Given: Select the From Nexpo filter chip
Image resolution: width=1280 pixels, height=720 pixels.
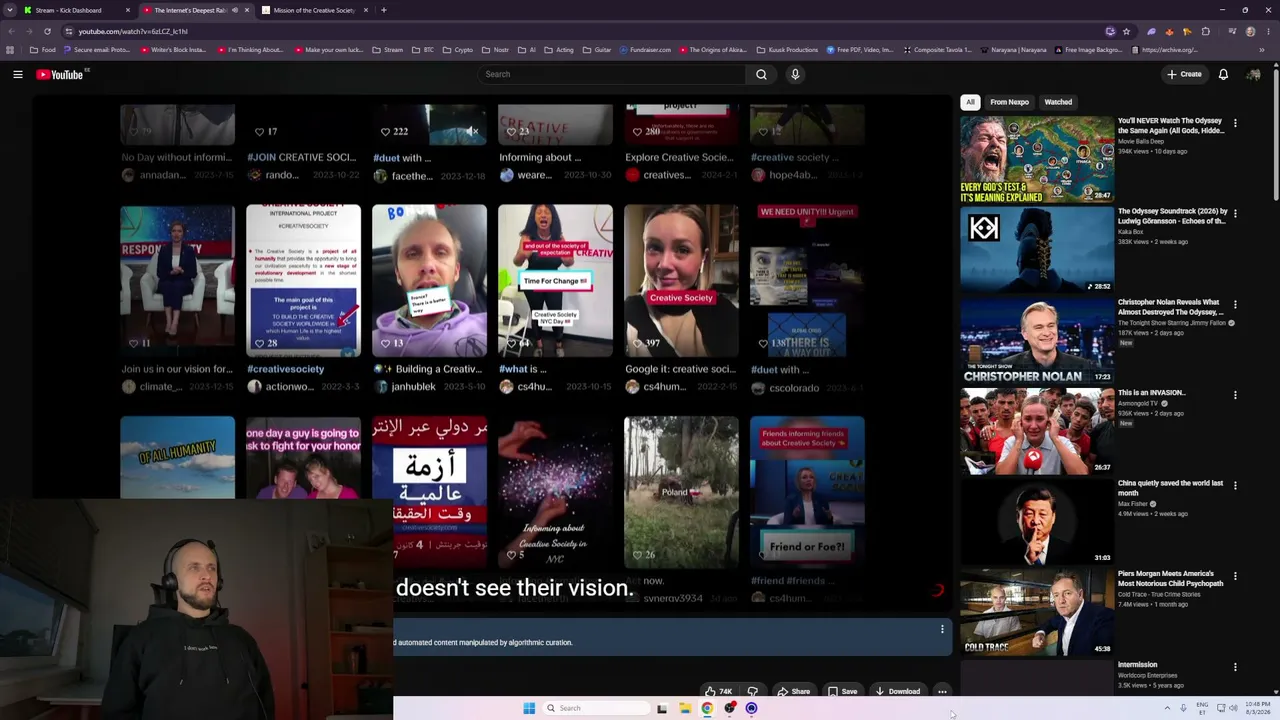Looking at the screenshot, I should [1009, 102].
